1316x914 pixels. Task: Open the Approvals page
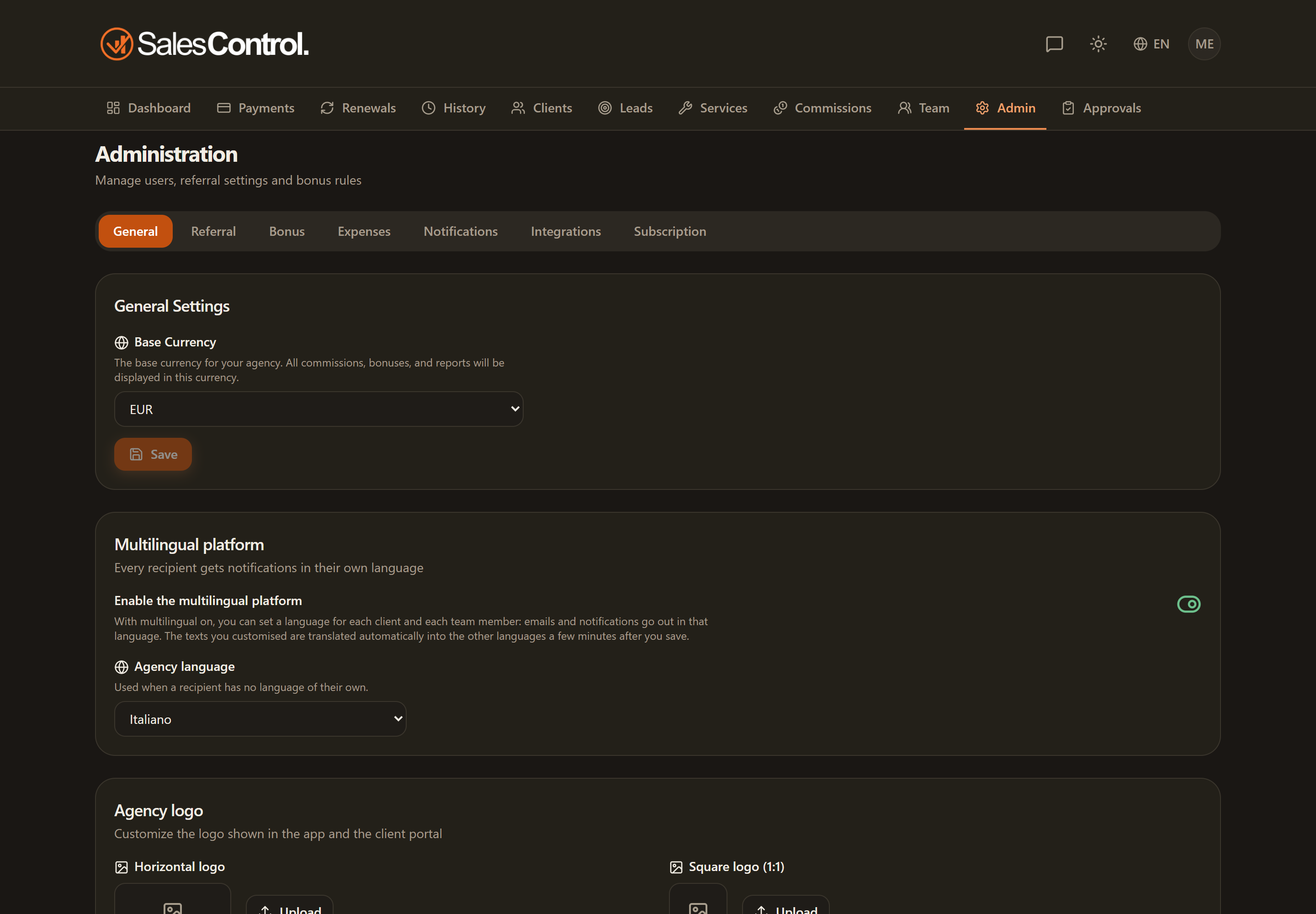1101,108
